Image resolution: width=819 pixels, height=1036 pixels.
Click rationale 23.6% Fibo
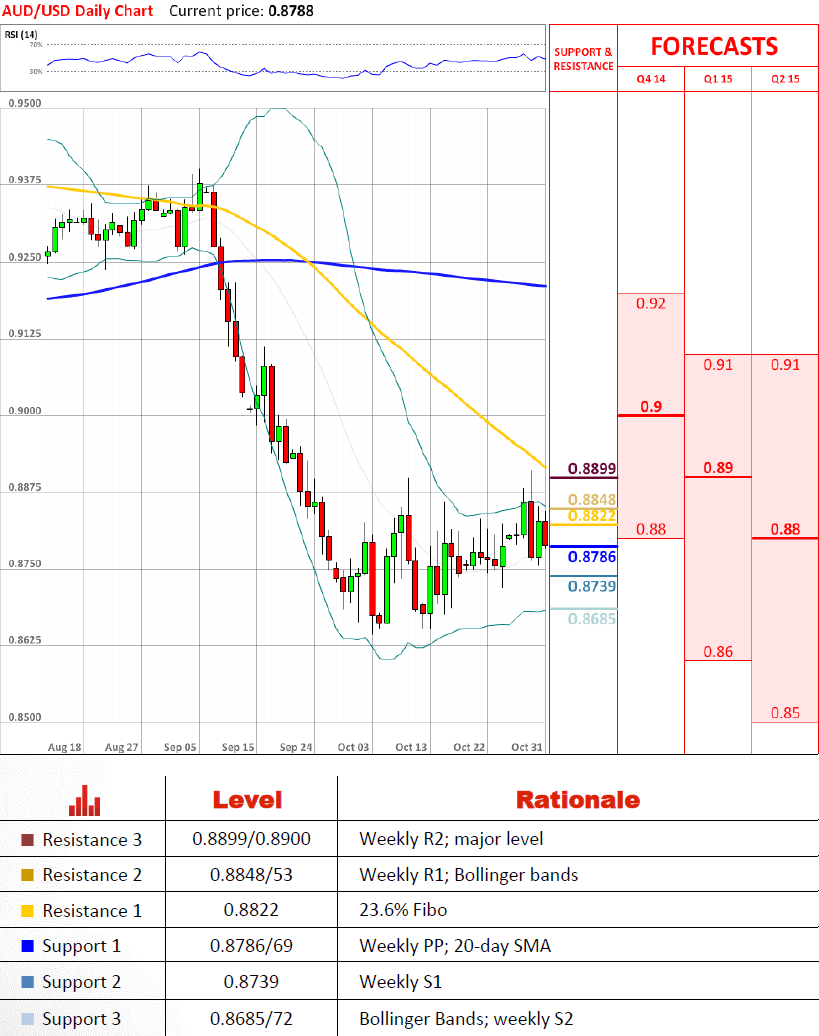[x=403, y=910]
